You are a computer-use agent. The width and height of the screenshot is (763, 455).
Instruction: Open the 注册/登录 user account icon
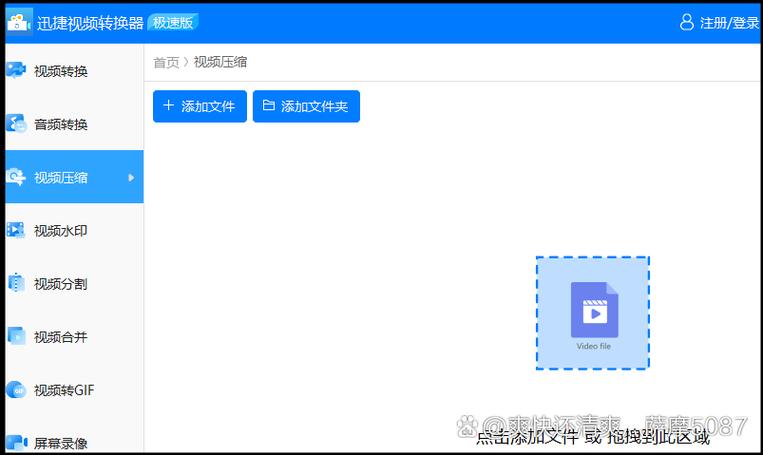[687, 22]
